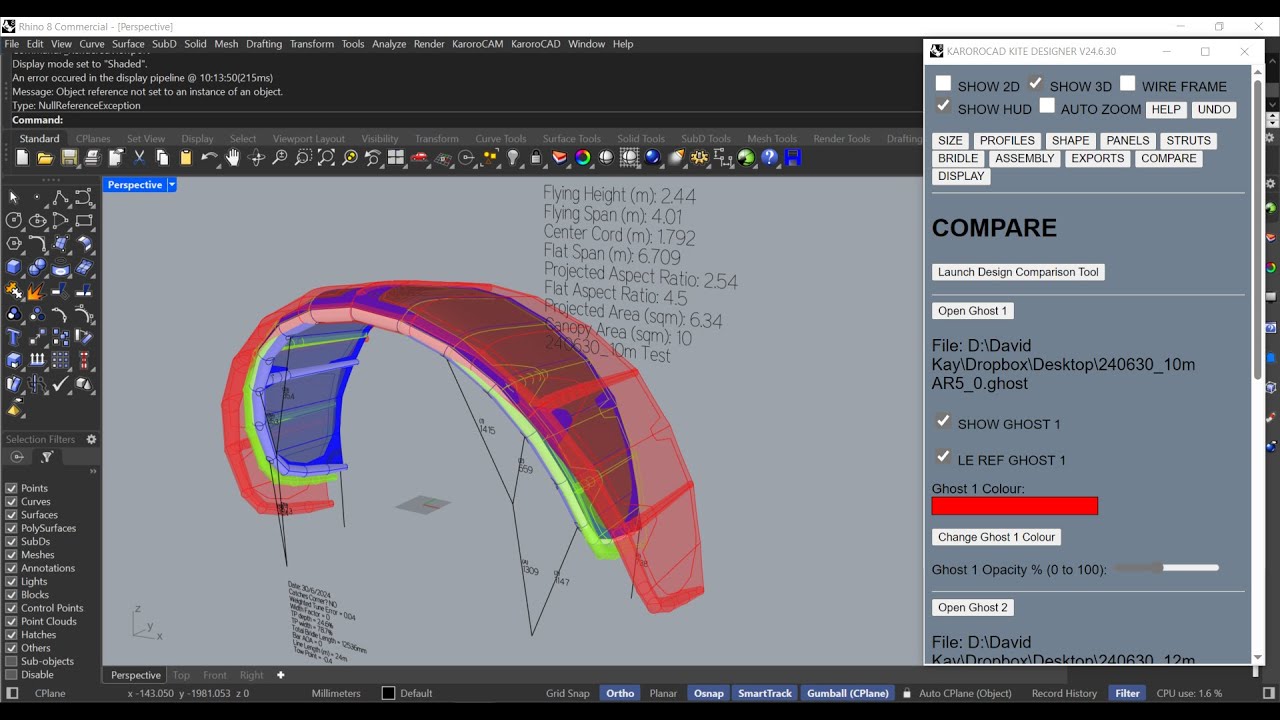Switch to the Right viewport tab
1280x720 pixels.
coord(251,675)
